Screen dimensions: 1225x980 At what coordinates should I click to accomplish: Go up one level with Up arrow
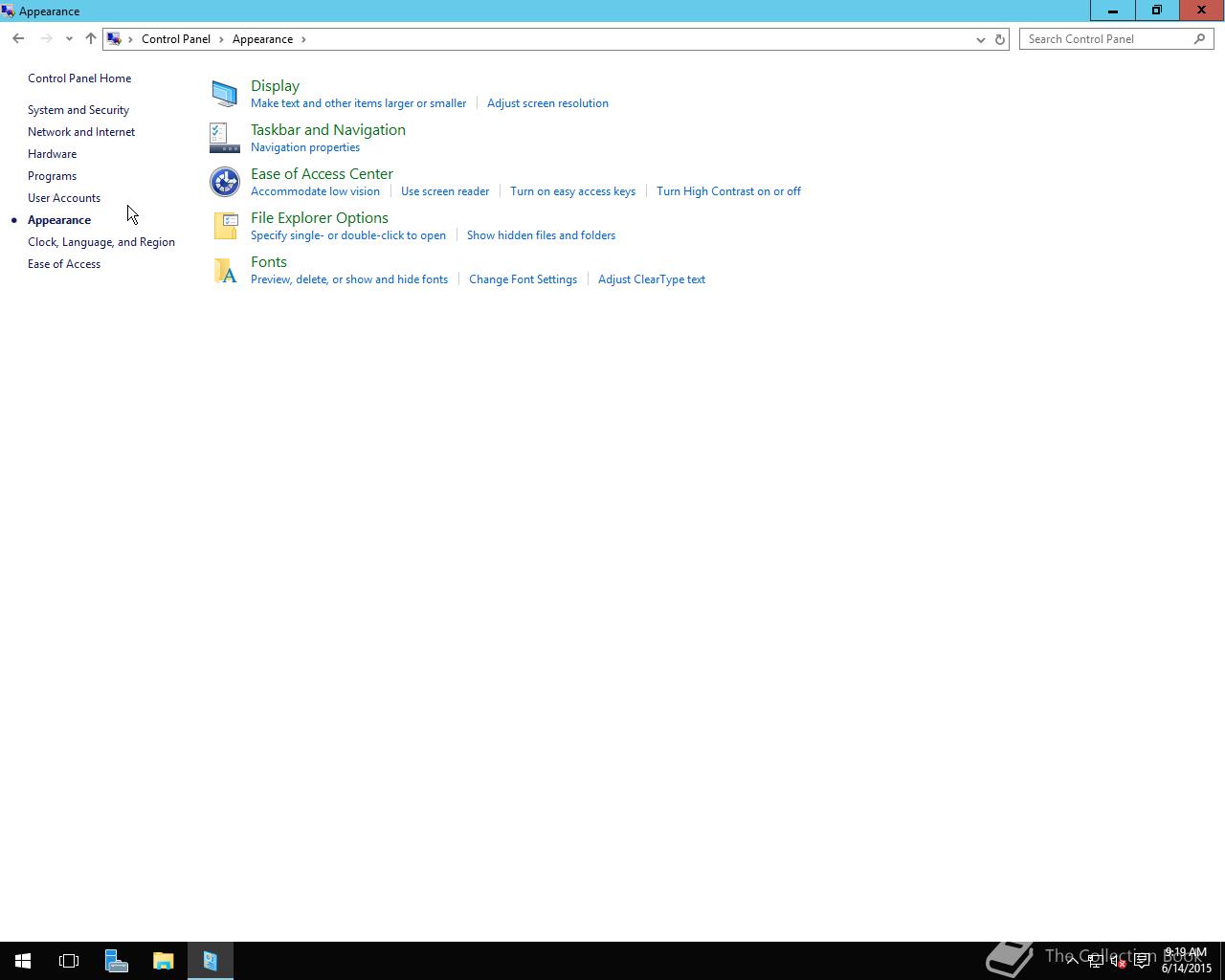pyautogui.click(x=91, y=38)
